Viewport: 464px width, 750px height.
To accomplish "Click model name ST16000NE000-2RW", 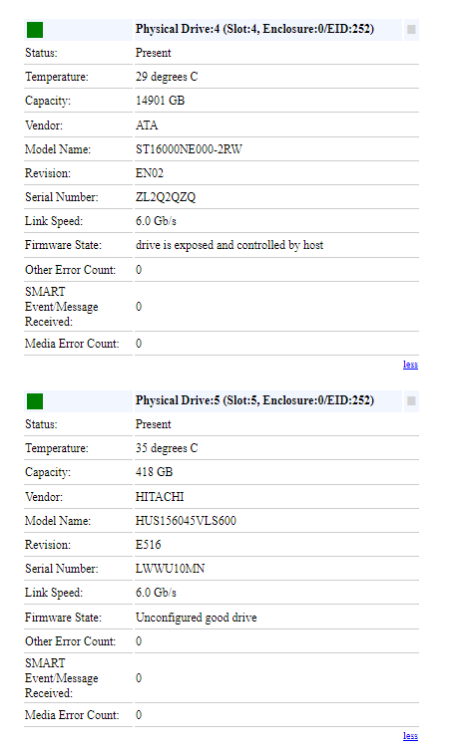I will pos(188,149).
